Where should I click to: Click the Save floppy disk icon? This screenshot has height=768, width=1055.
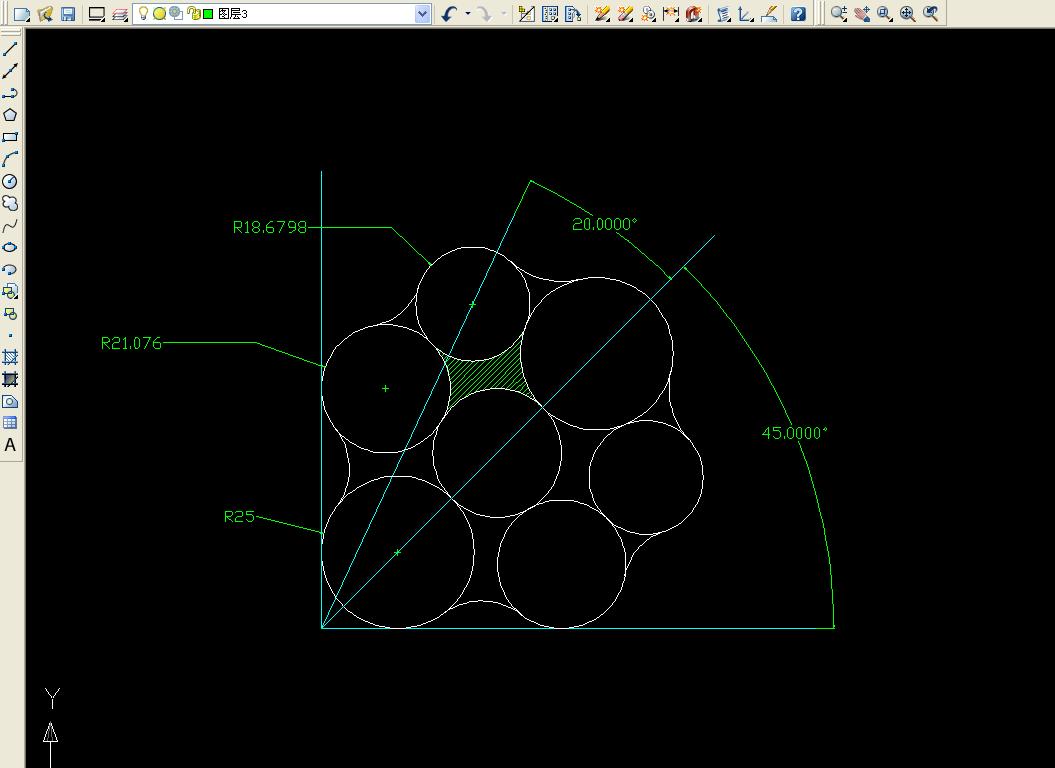[68, 13]
